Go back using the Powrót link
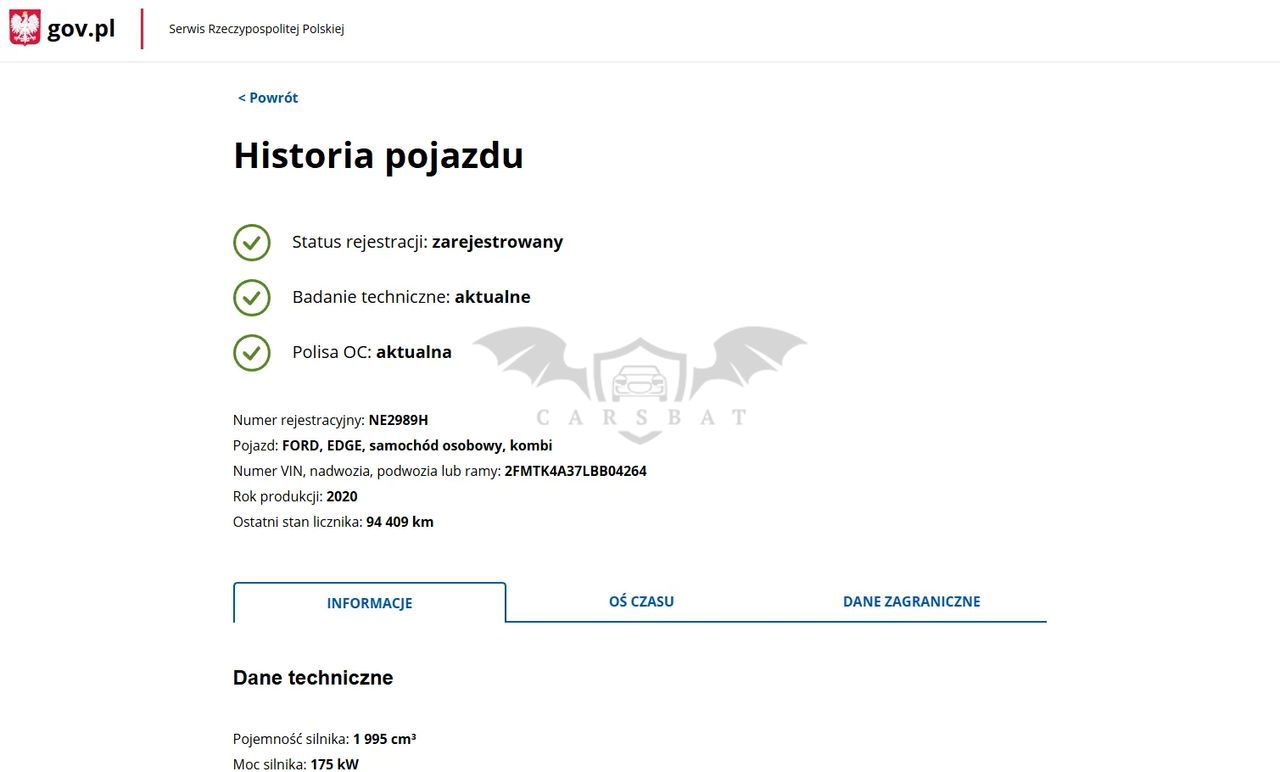Viewport: 1280px width, 772px height. (268, 98)
